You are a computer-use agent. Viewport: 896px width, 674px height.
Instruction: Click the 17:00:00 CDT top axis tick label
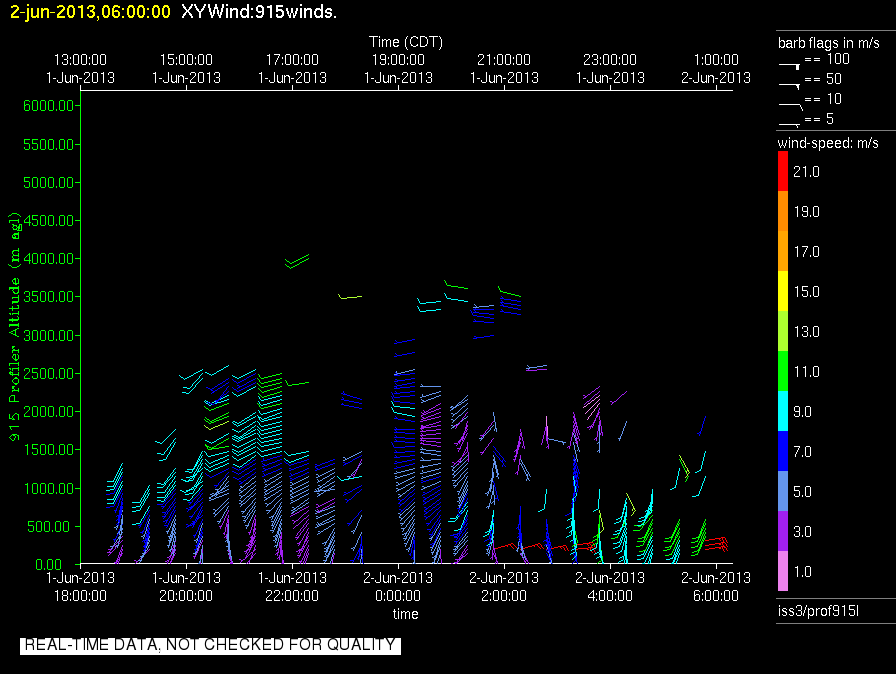[x=292, y=60]
